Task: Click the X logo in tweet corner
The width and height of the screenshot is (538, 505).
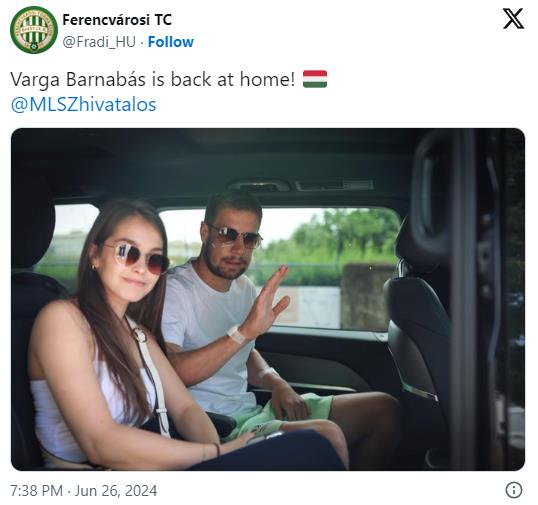Action: (x=513, y=19)
